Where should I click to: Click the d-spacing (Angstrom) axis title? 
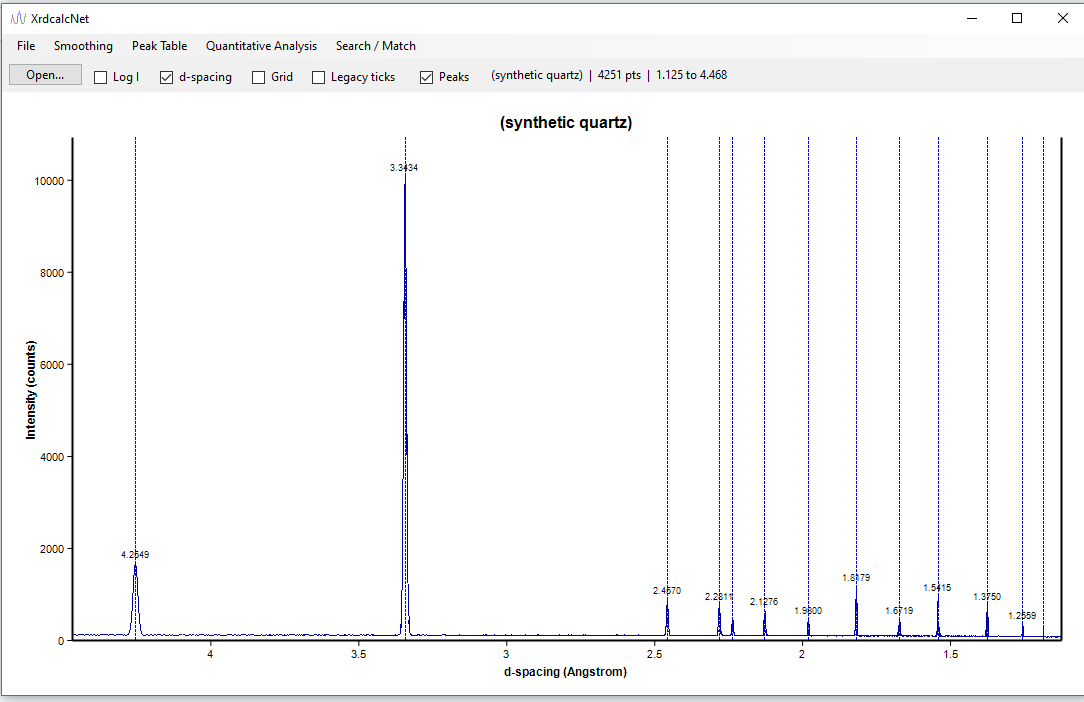(566, 672)
